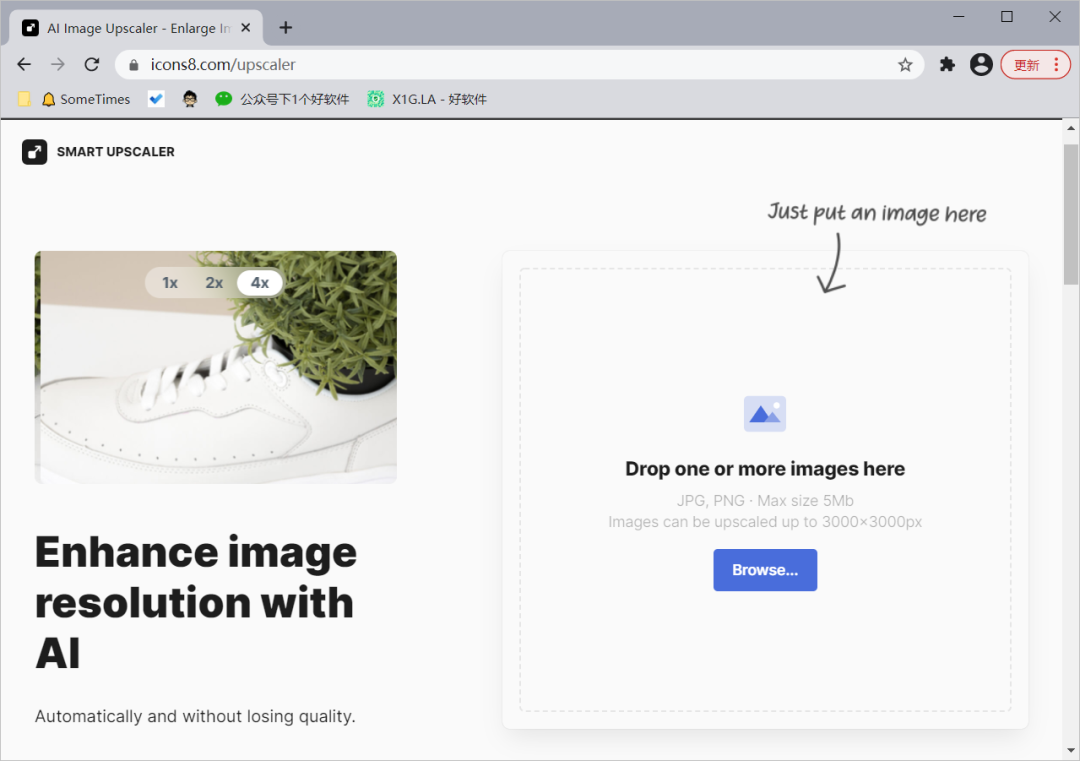1080x761 pixels.
Task: Open the Chrome extensions puzzle icon
Action: tap(947, 65)
